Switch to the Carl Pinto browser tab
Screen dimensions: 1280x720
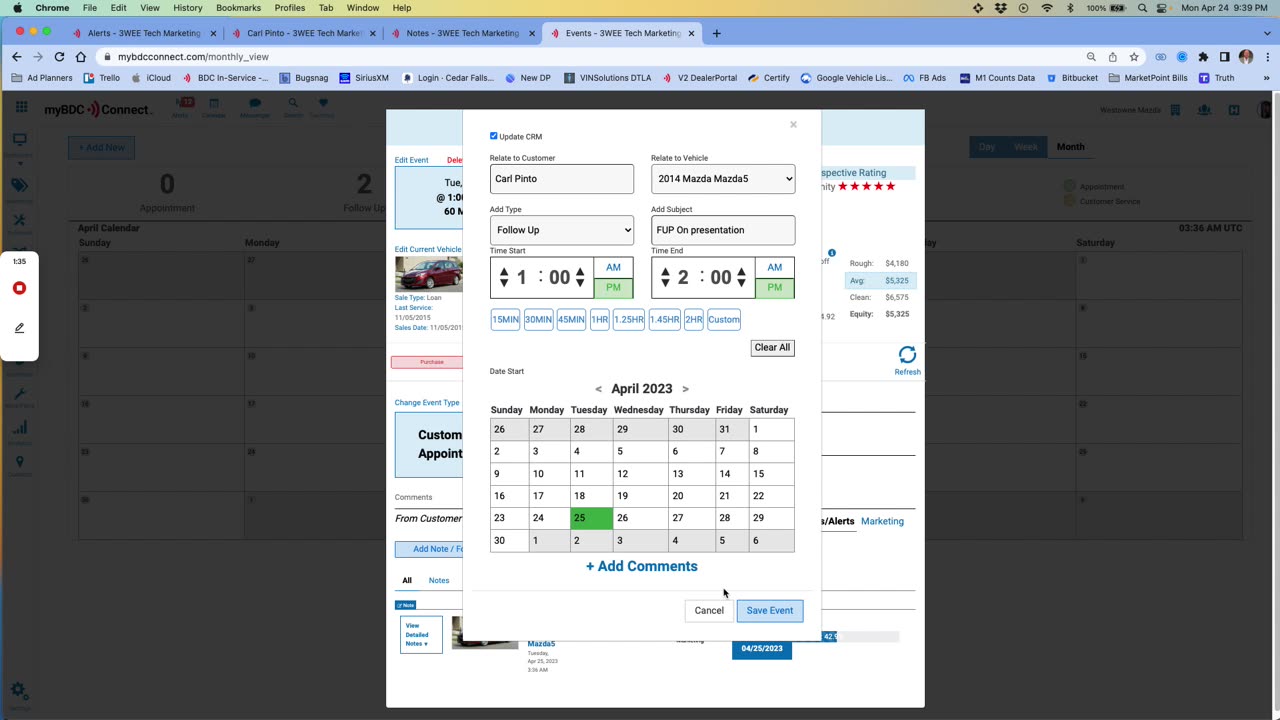coord(304,33)
